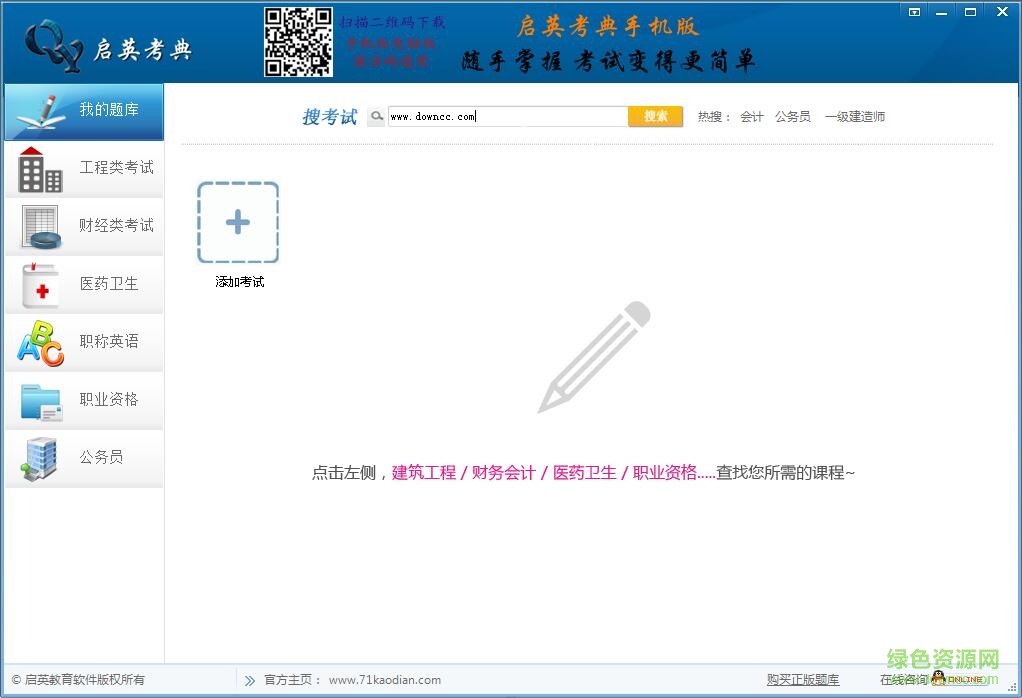Click the QR code image
1022x698 pixels.
click(x=299, y=42)
